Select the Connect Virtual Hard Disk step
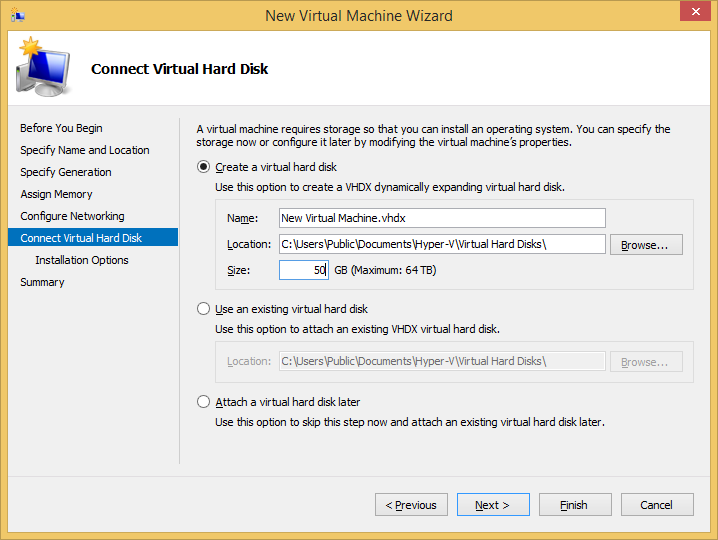 click(x=81, y=238)
